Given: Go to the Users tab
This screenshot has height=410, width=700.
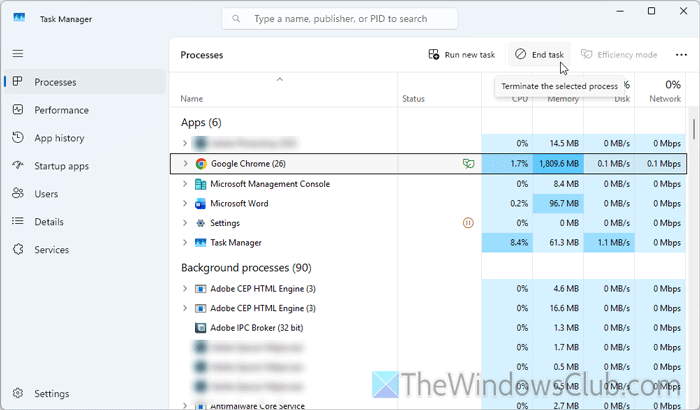Looking at the screenshot, I should (x=85, y=194).
